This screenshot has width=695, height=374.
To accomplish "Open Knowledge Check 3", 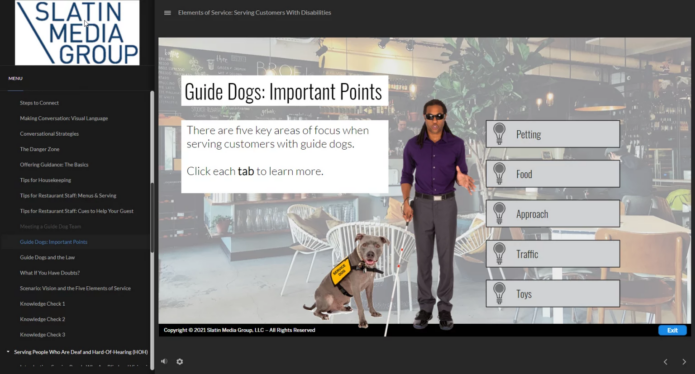I will (x=42, y=335).
